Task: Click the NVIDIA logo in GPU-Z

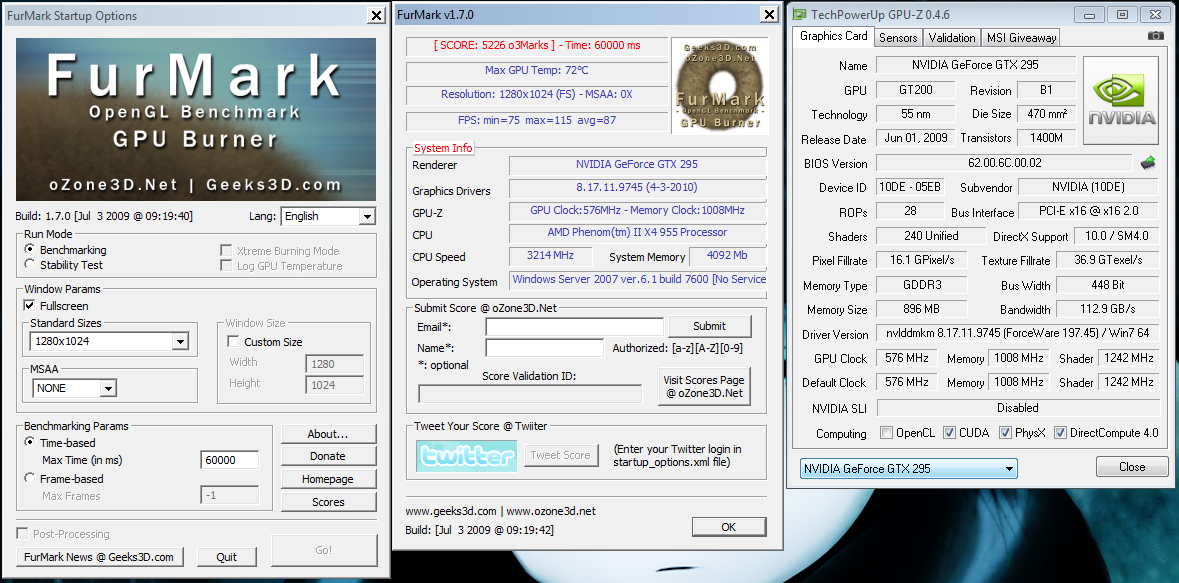Action: tap(1122, 101)
